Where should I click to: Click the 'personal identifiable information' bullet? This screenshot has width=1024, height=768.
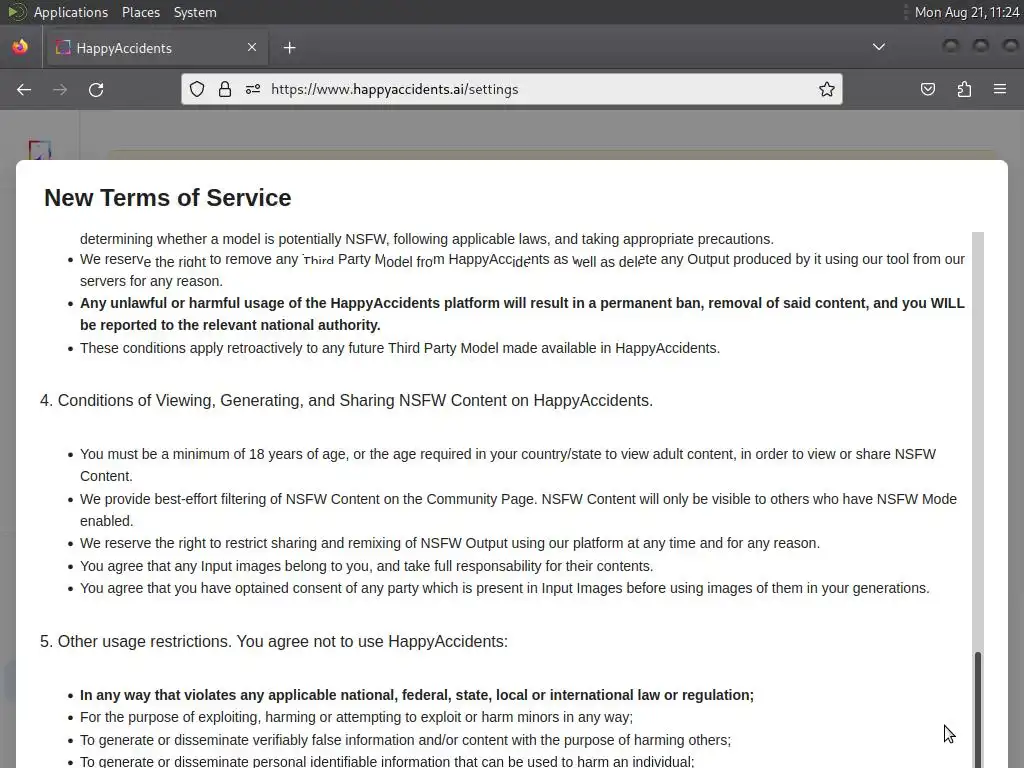[387, 761]
